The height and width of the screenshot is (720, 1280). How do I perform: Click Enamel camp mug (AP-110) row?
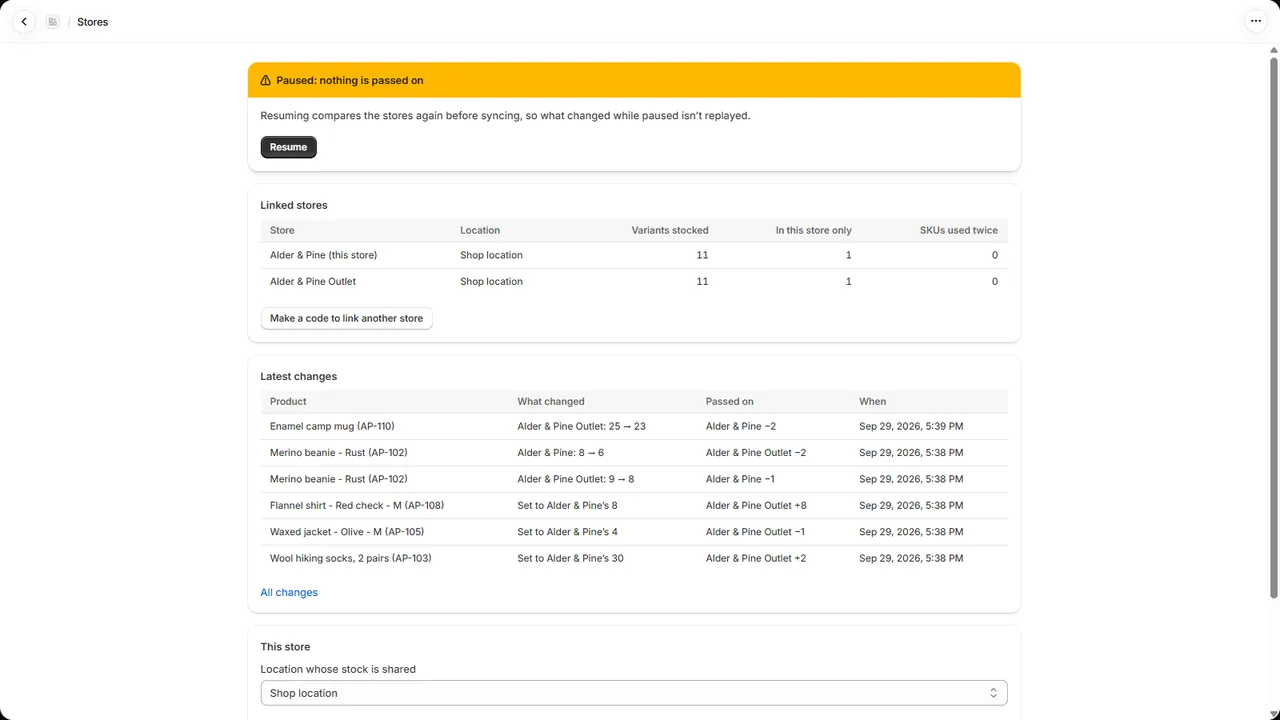tap(634, 426)
